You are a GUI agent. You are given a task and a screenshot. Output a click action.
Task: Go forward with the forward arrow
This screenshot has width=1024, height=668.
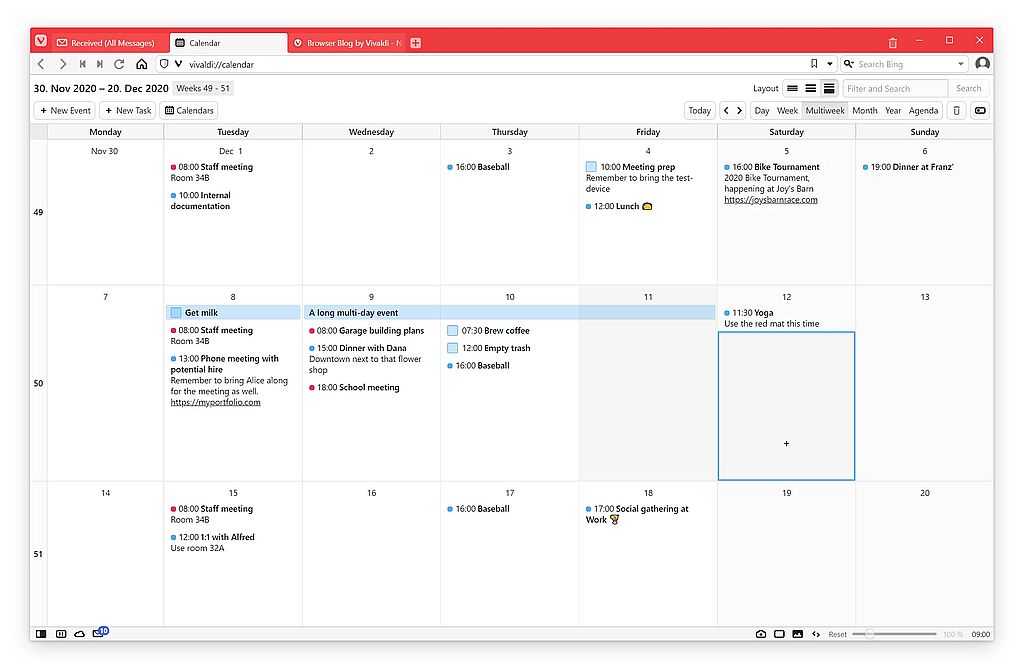63,64
